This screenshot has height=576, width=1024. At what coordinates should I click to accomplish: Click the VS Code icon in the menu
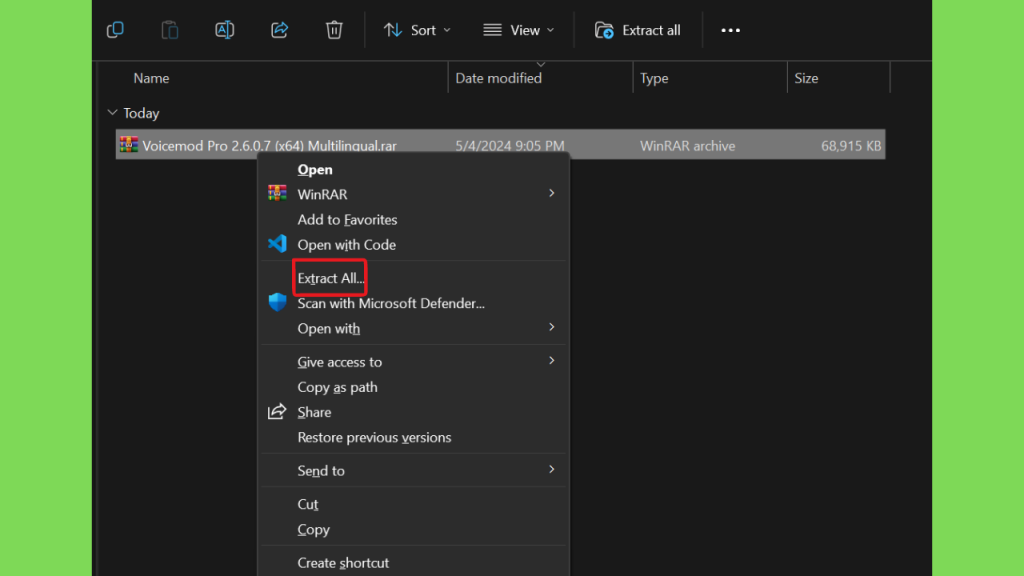(x=278, y=244)
